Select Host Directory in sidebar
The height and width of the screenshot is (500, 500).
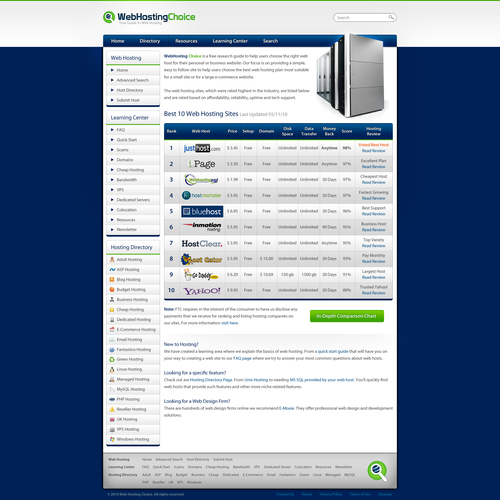click(130, 90)
